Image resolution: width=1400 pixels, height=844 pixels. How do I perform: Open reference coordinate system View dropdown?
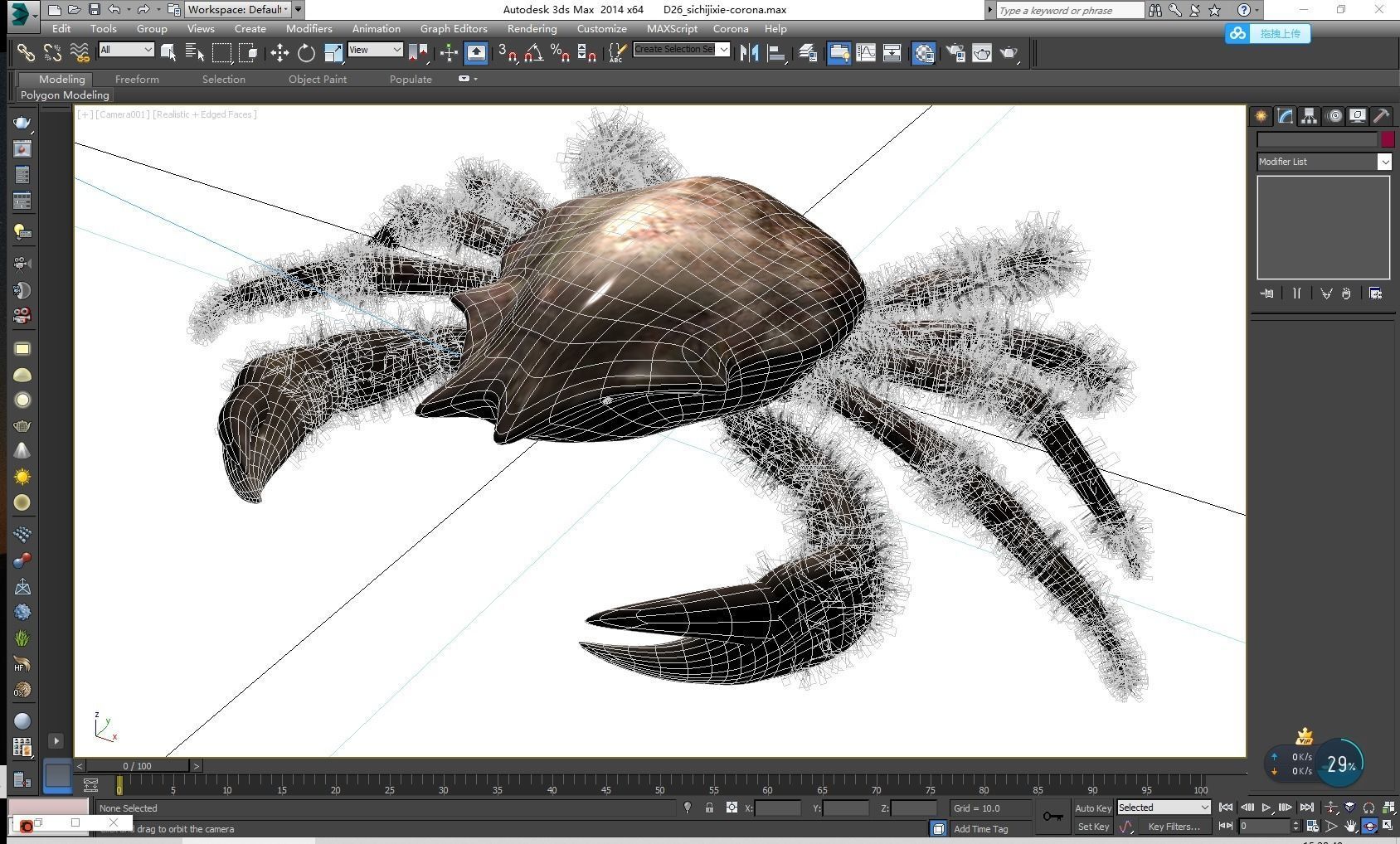pyautogui.click(x=375, y=50)
